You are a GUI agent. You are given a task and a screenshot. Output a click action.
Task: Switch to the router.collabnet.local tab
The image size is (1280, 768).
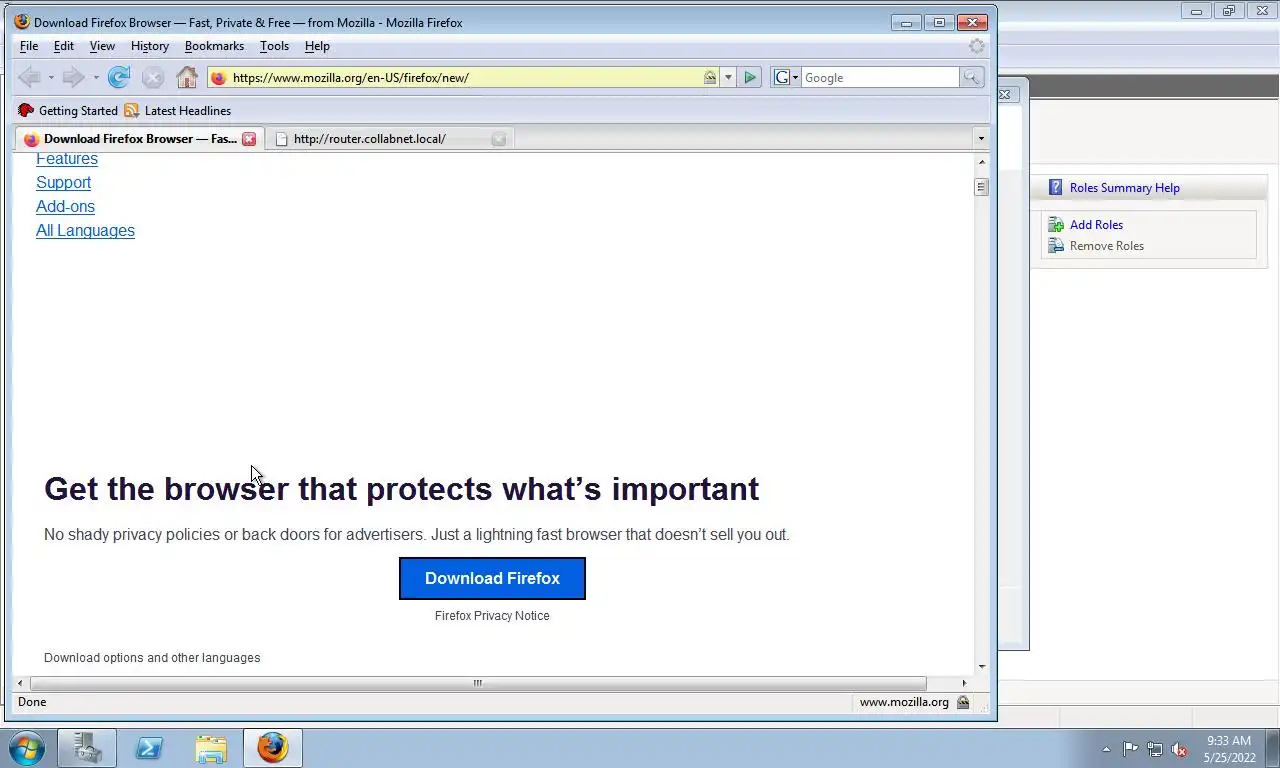coord(390,139)
